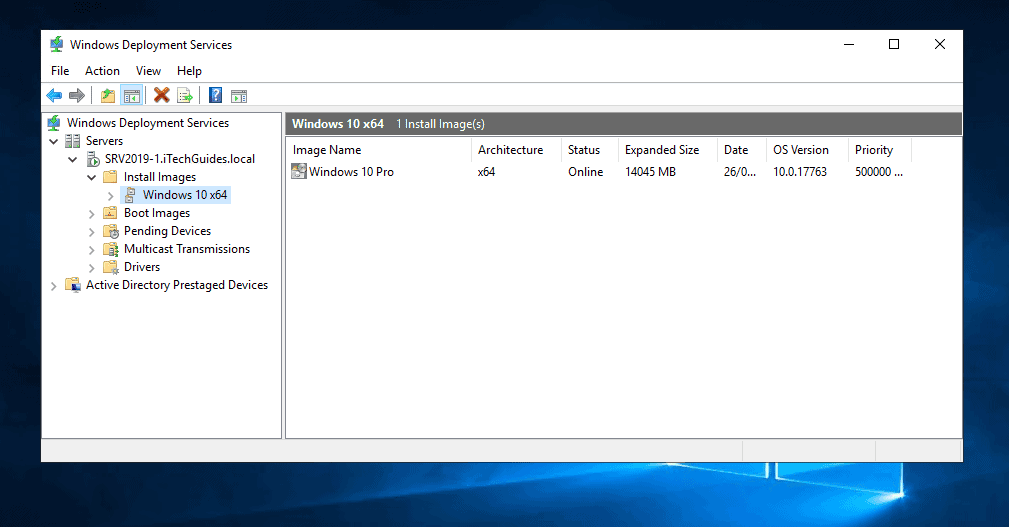Sort by Image Name column header

click(x=379, y=150)
